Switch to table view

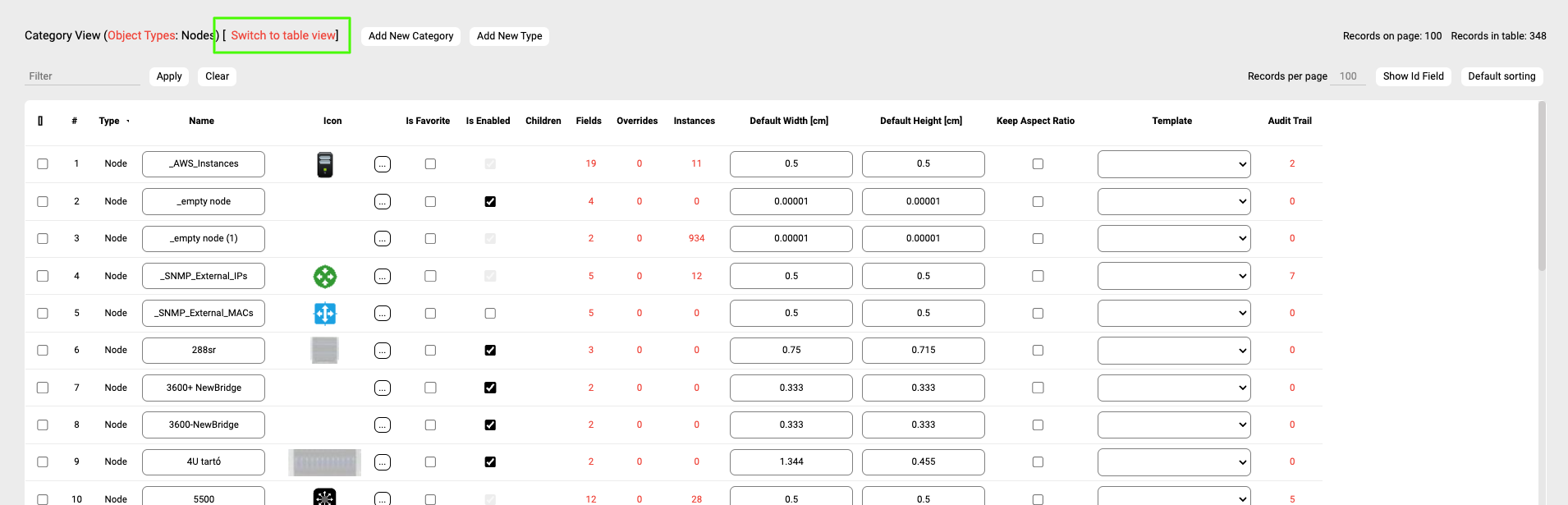pyautogui.click(x=283, y=35)
